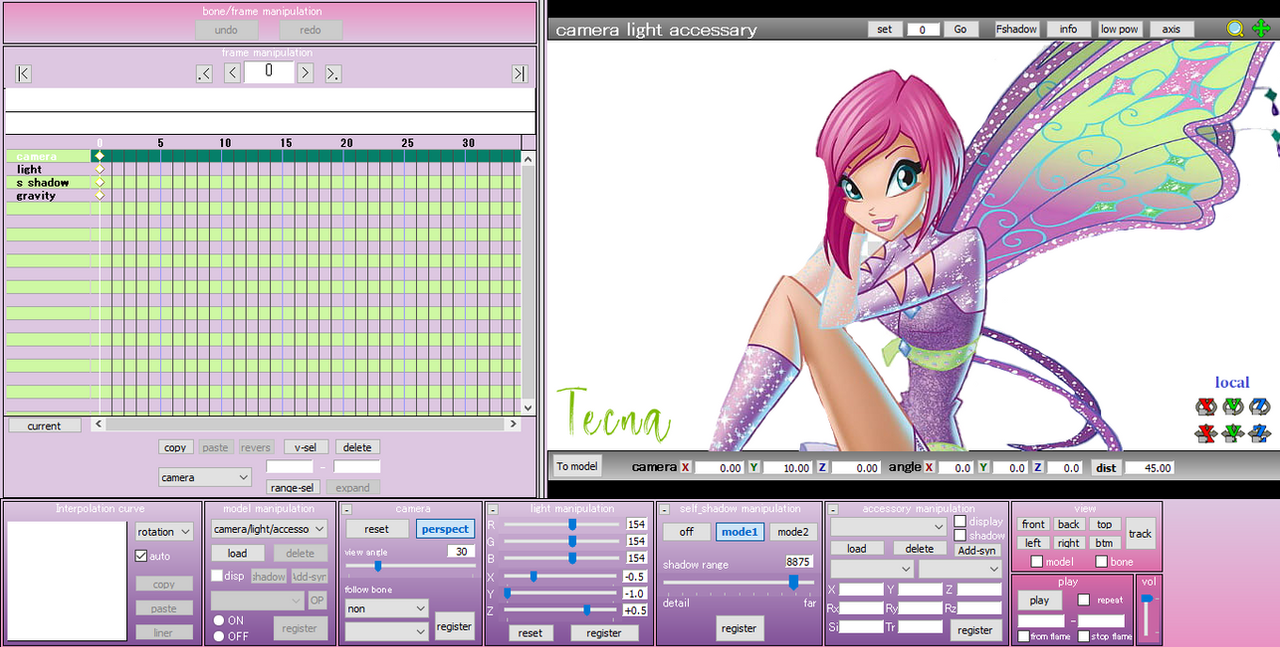Click the To model button
This screenshot has height=647, width=1280.
(577, 467)
